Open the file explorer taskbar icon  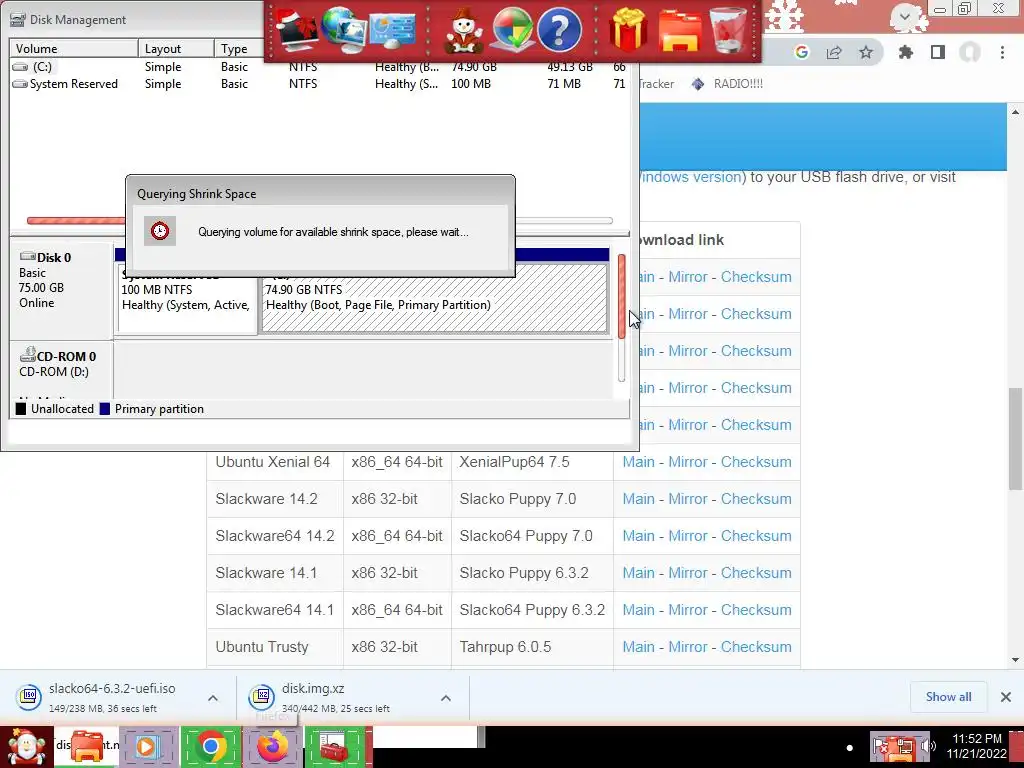point(86,746)
